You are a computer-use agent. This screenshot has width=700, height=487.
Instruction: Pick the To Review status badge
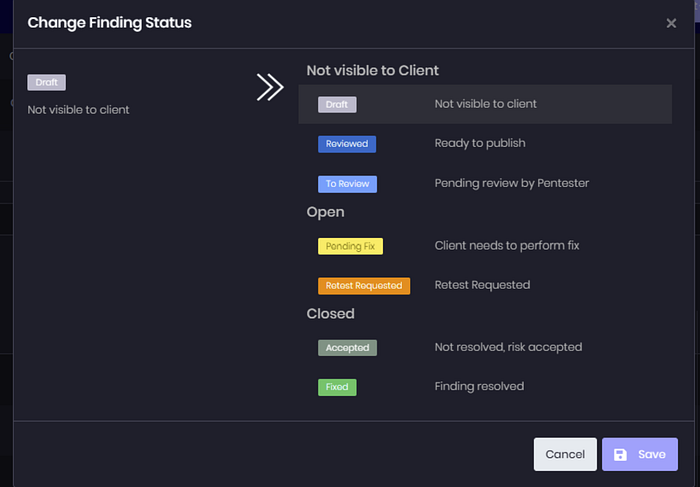point(347,184)
